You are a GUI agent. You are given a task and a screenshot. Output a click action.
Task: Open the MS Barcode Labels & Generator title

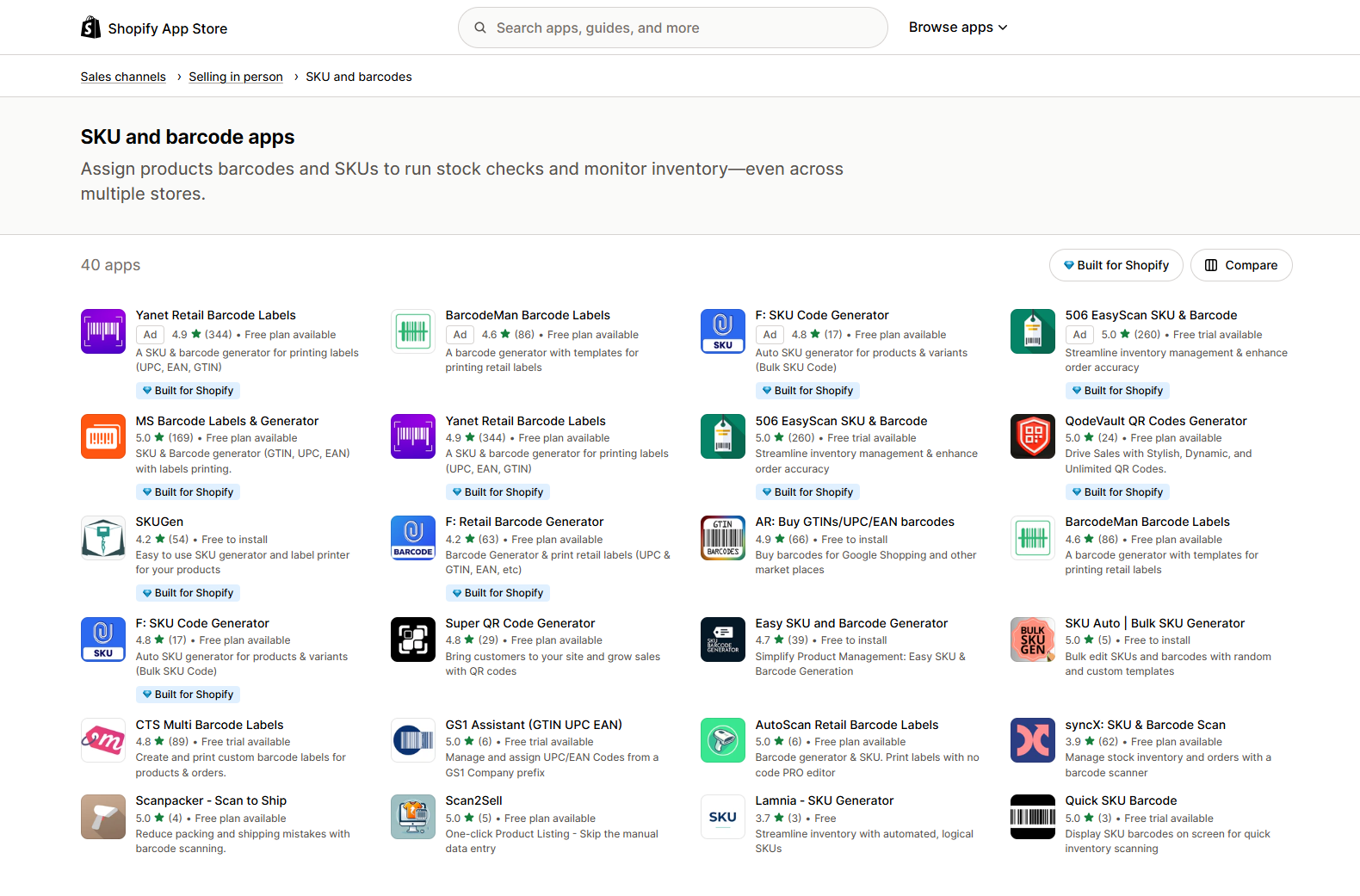click(x=227, y=421)
